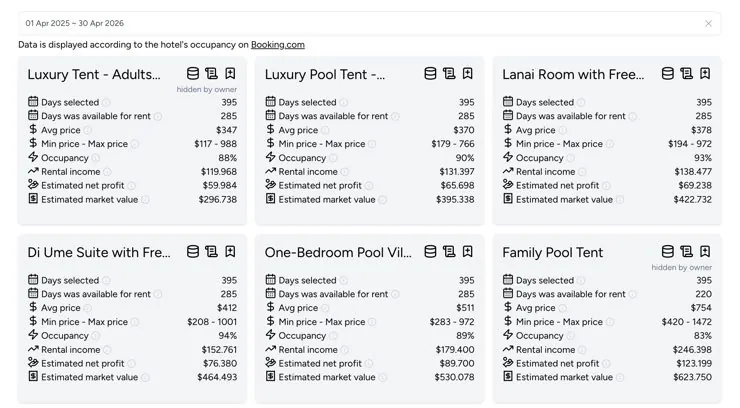Show info tooltip for Avg price on Lanai Room
740x408 pixels.
coord(562,130)
